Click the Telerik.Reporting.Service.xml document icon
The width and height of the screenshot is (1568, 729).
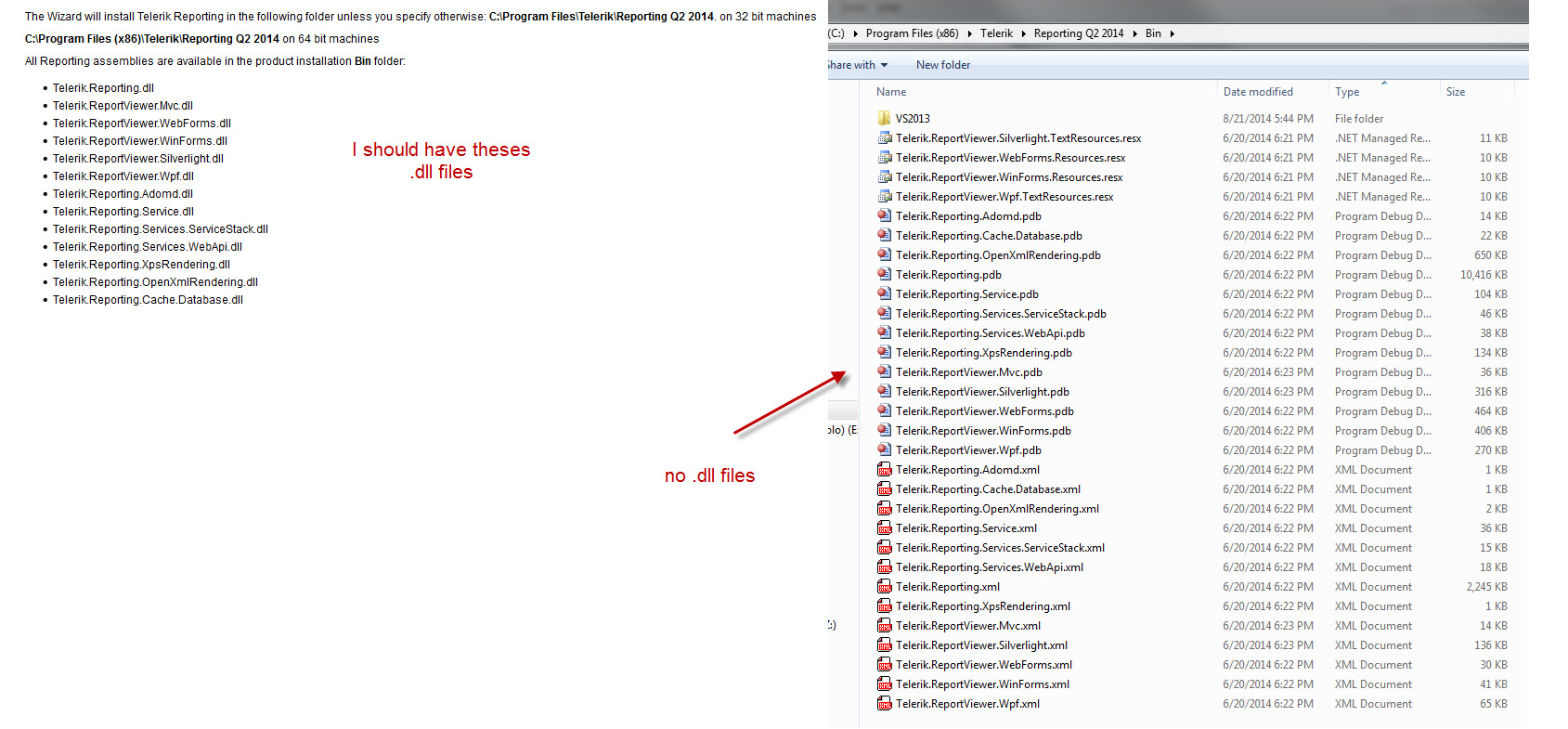[x=884, y=528]
